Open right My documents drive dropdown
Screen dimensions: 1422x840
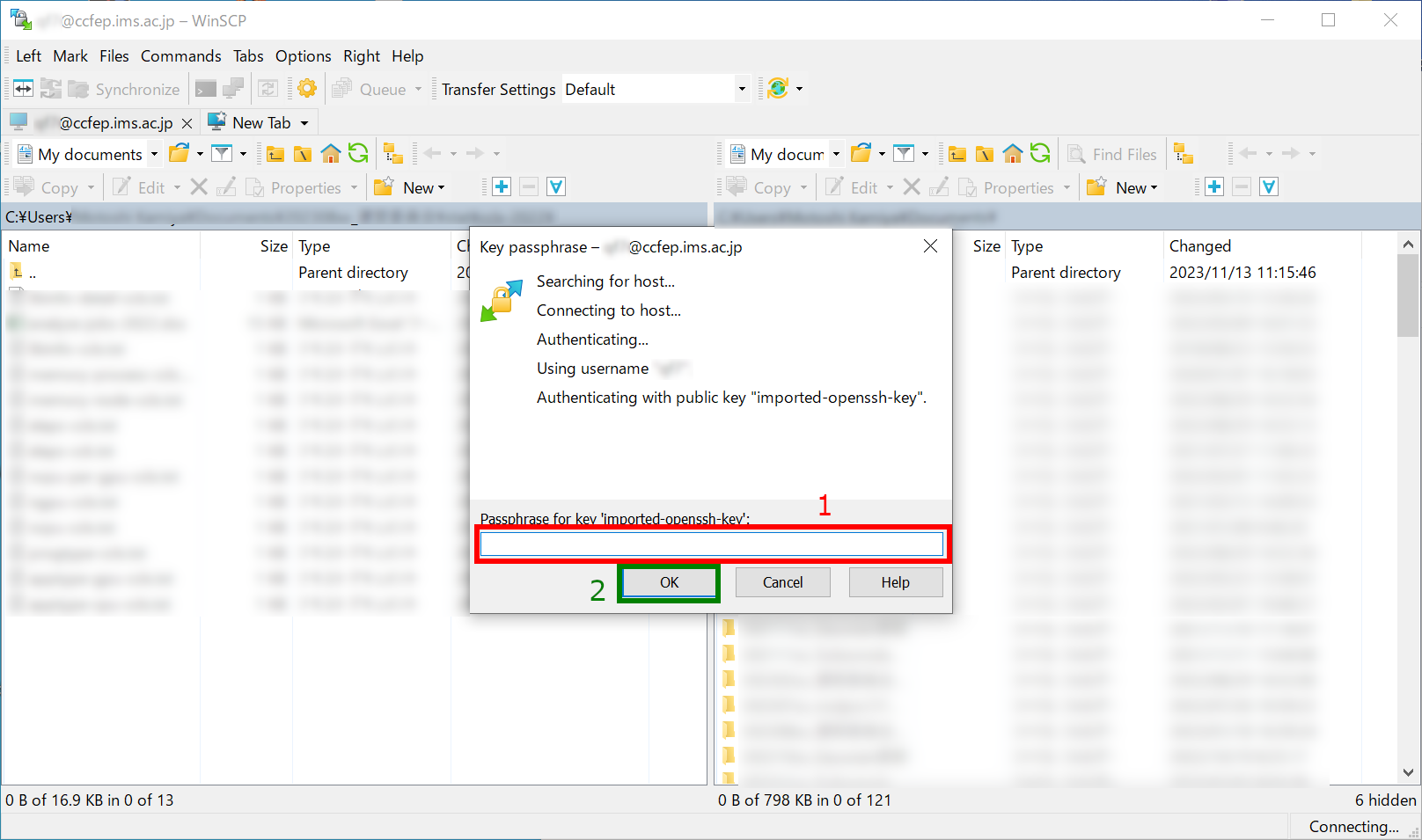coord(836,154)
